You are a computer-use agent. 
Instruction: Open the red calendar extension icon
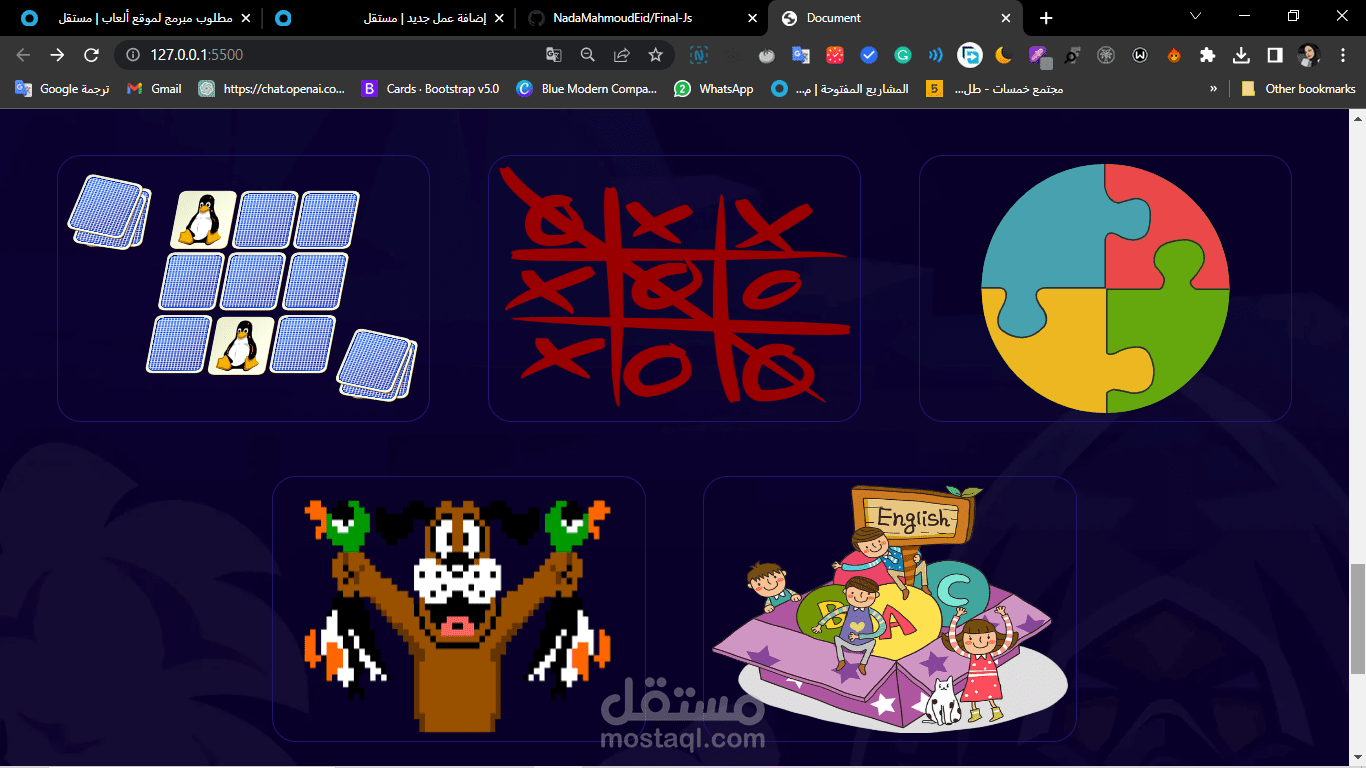coord(834,55)
